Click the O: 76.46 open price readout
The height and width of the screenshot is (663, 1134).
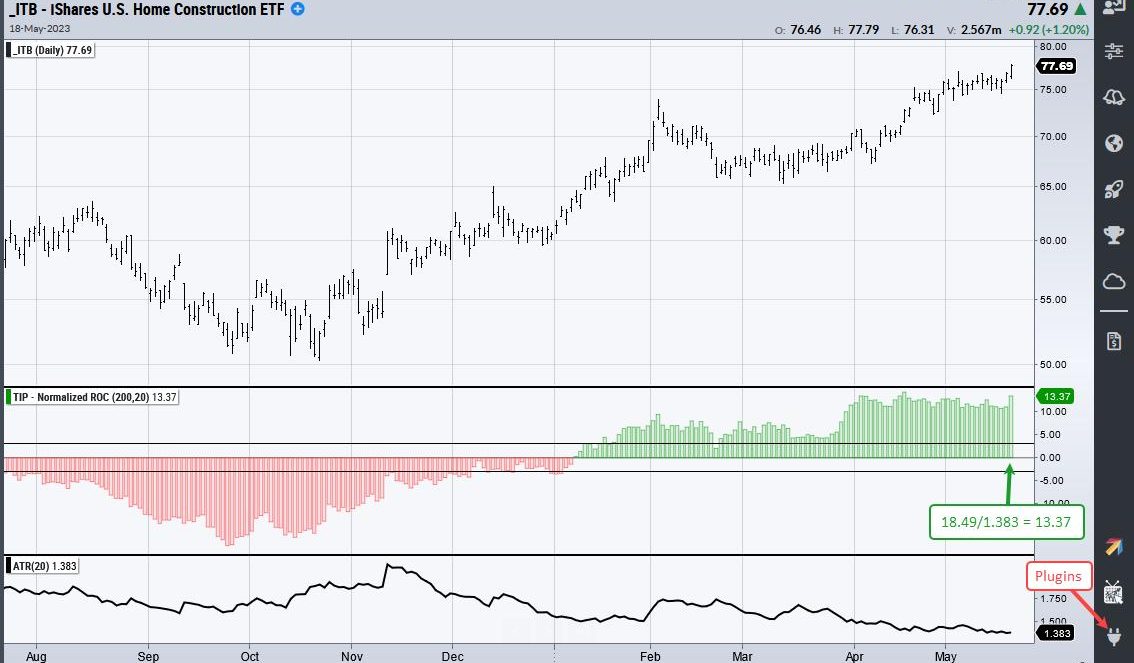click(798, 30)
